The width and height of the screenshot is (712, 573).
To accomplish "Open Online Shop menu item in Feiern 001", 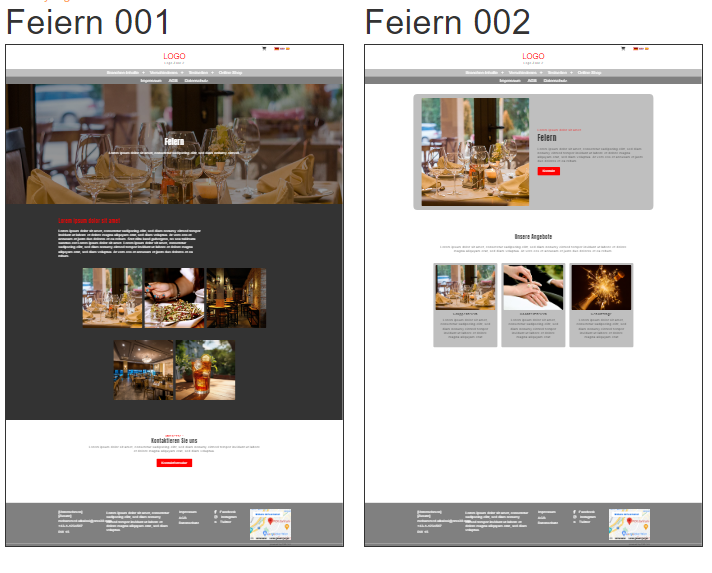I will (230, 73).
